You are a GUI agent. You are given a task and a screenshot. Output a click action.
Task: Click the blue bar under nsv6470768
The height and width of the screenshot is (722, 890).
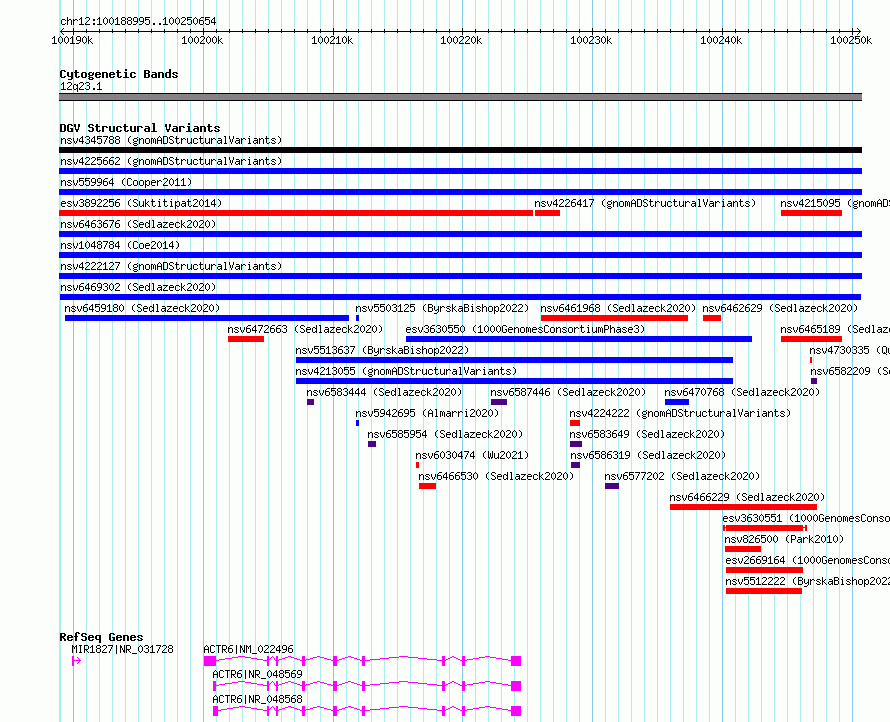point(677,402)
